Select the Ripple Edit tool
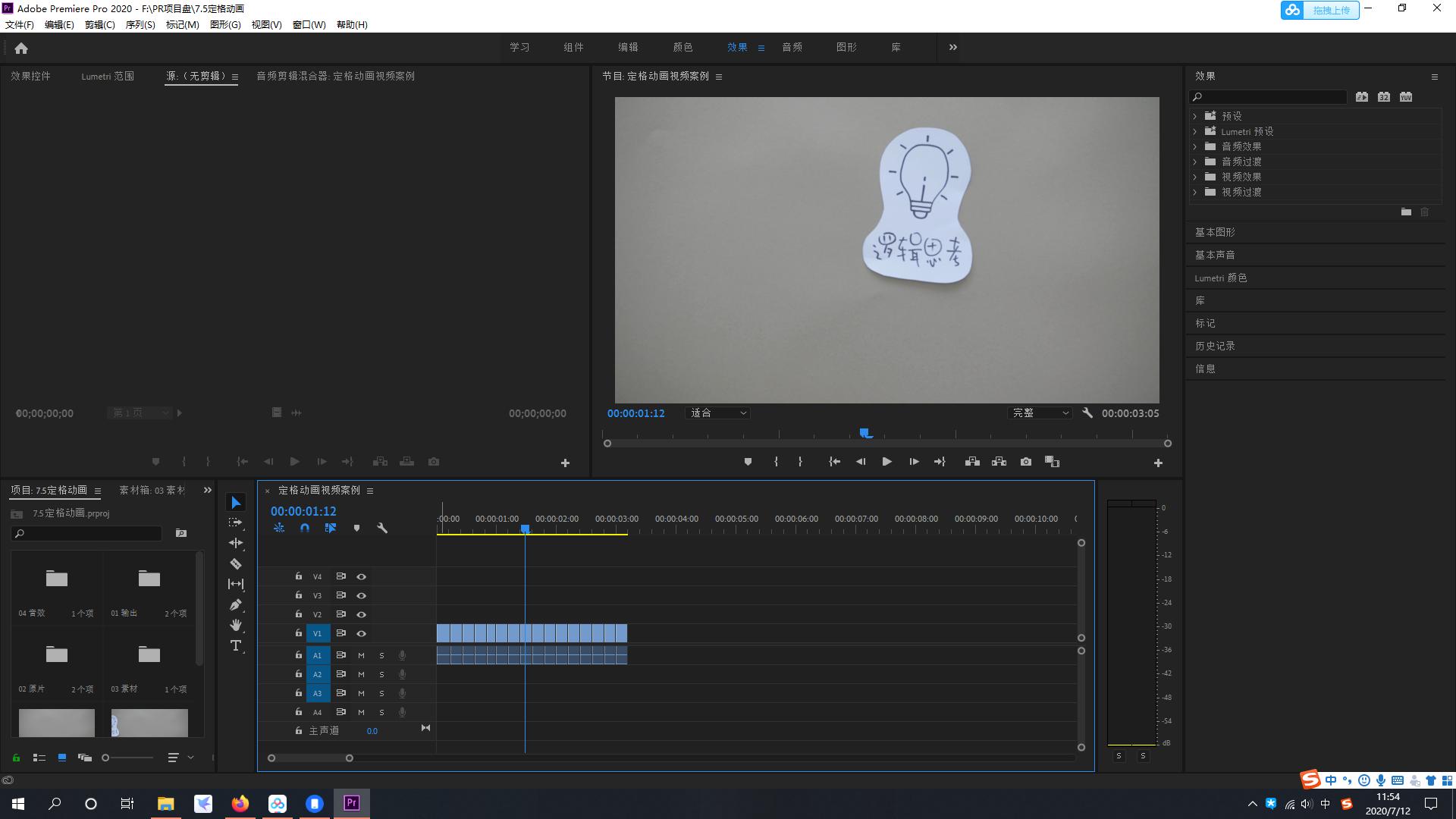The height and width of the screenshot is (819, 1456). click(x=236, y=543)
